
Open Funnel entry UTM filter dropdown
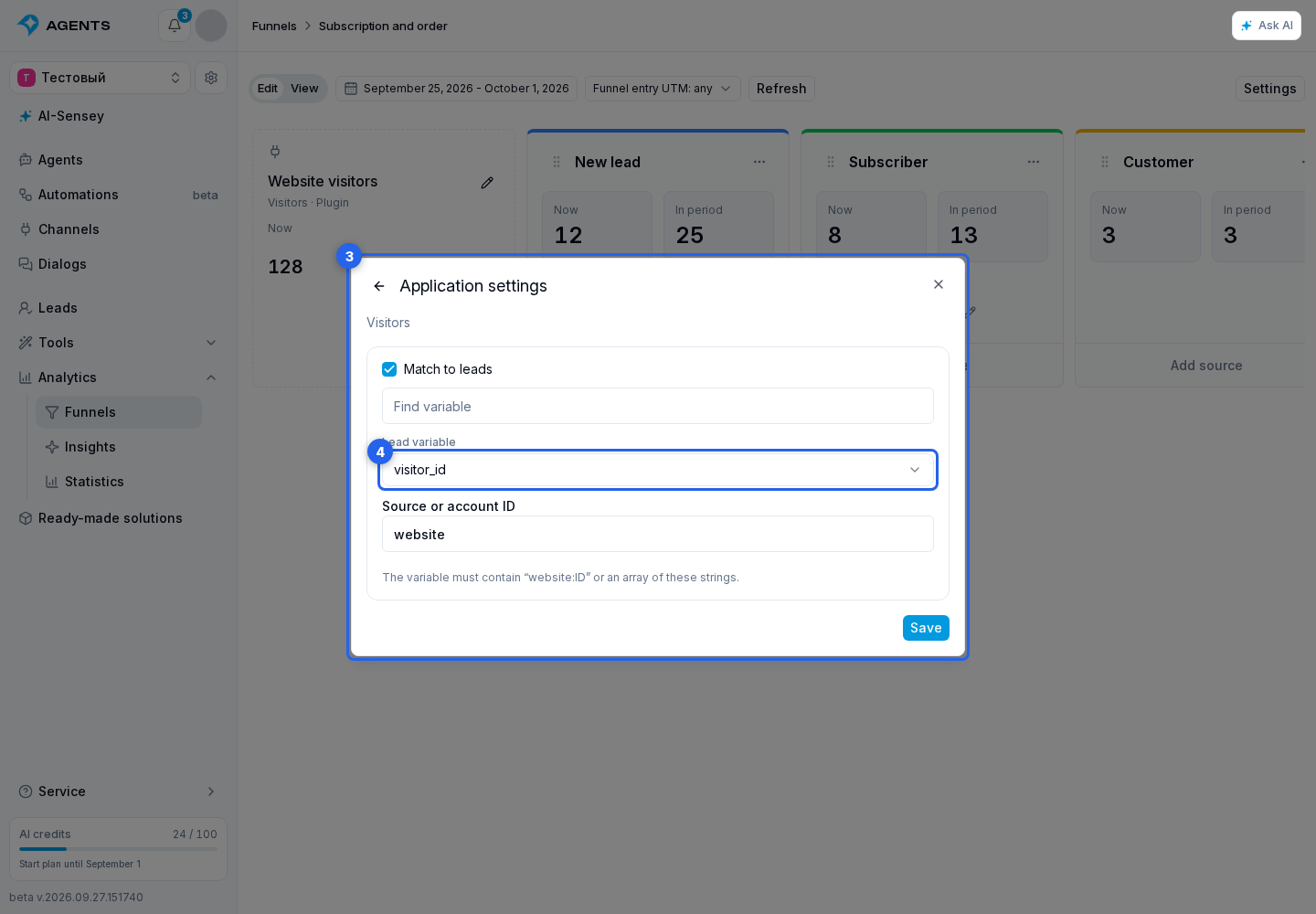(663, 89)
